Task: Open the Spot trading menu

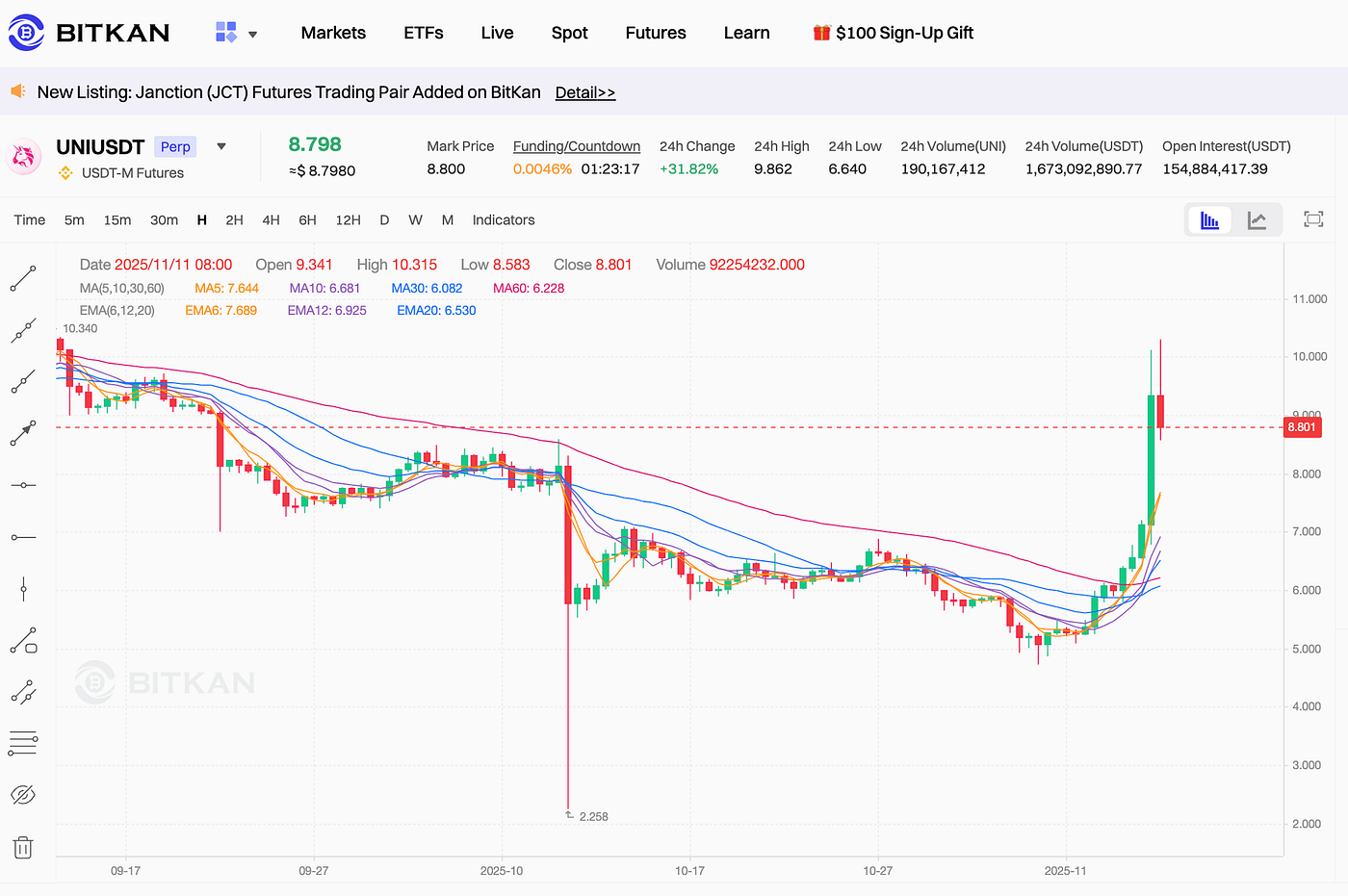Action: click(569, 33)
